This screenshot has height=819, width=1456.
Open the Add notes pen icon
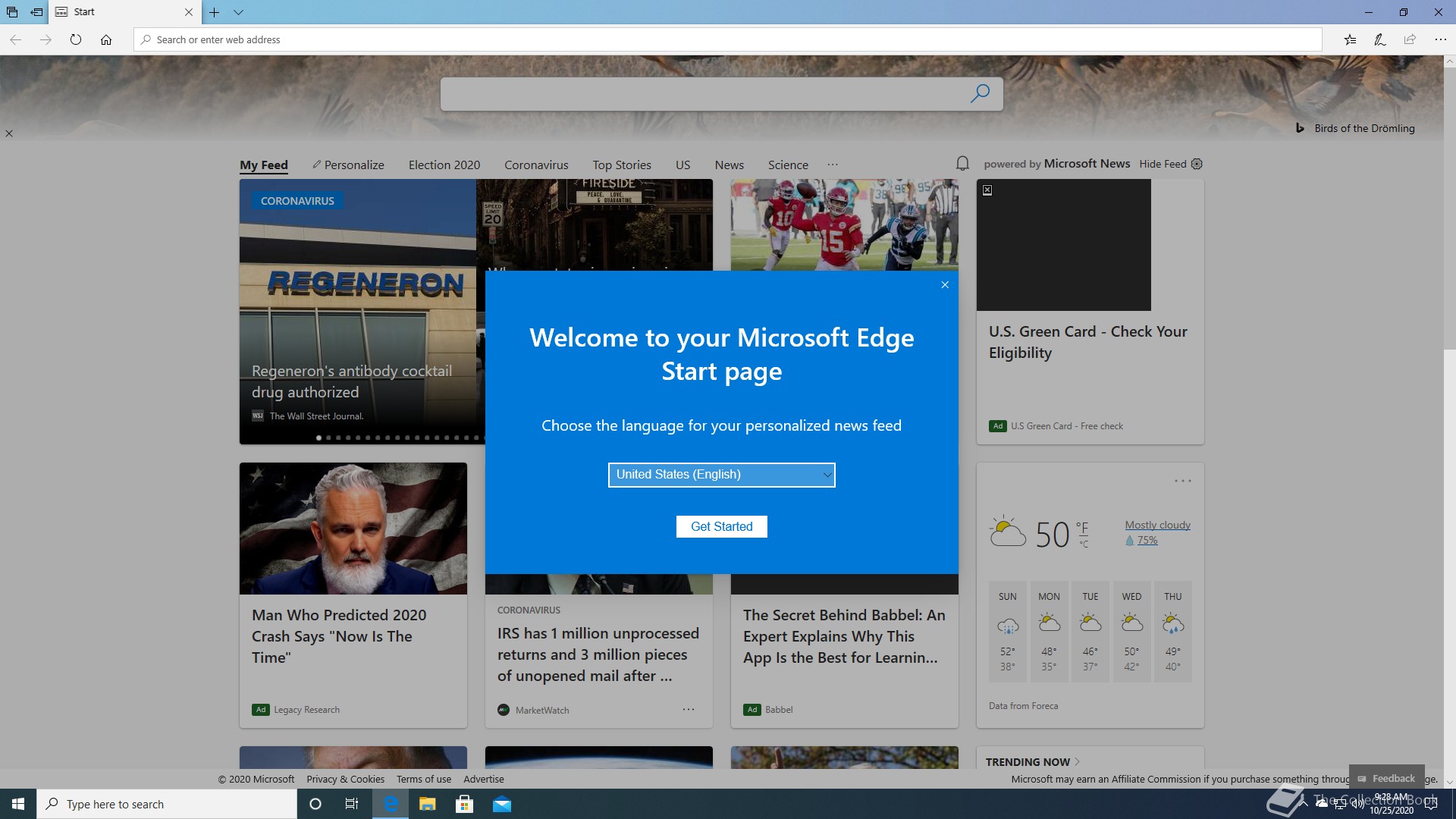pyautogui.click(x=1380, y=39)
